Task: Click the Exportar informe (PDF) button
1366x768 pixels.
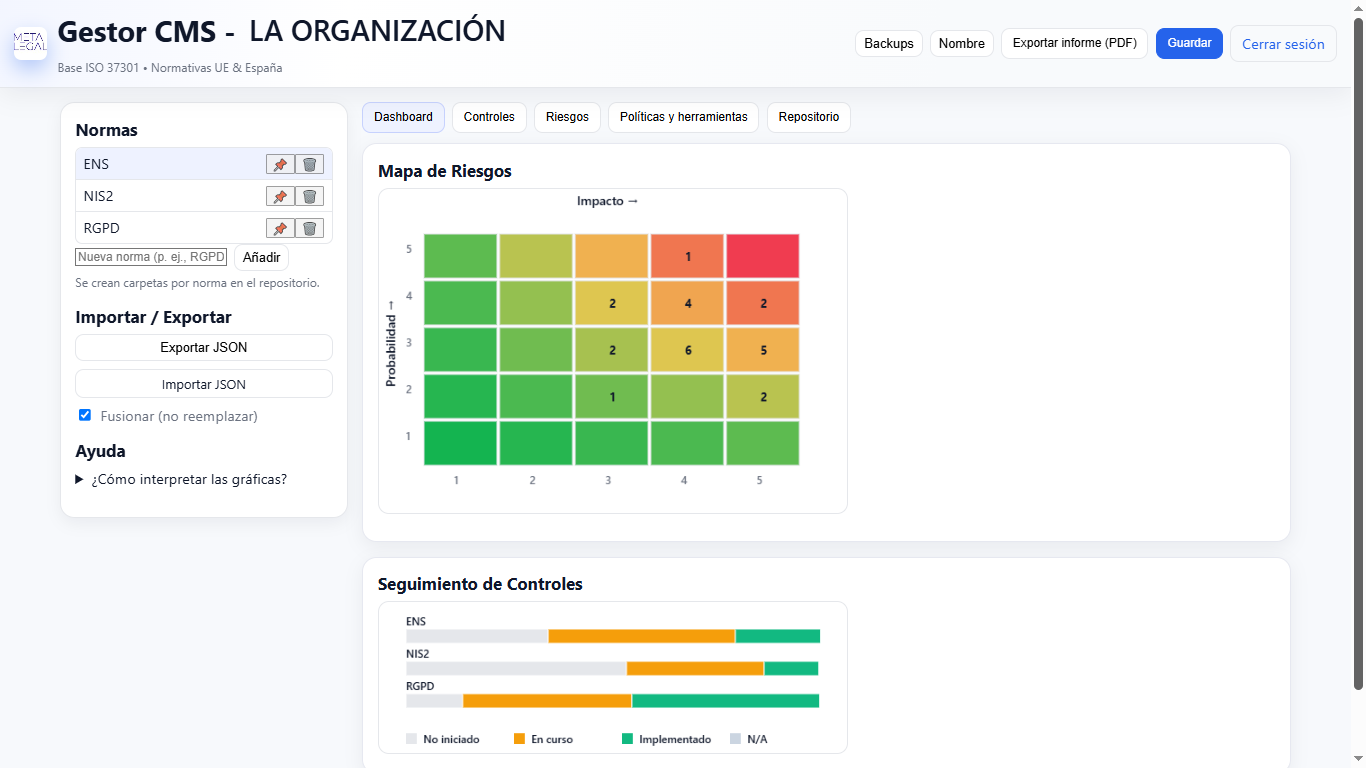Action: point(1074,43)
